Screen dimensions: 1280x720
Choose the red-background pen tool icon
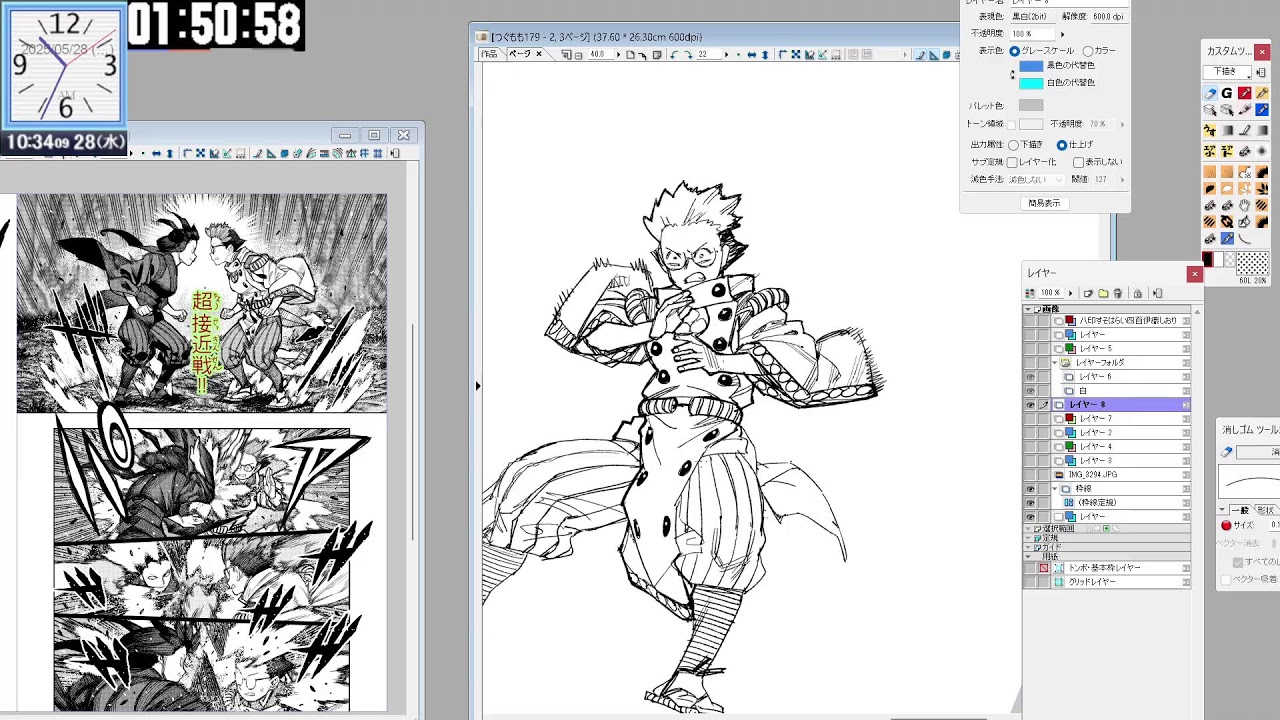click(x=1245, y=93)
